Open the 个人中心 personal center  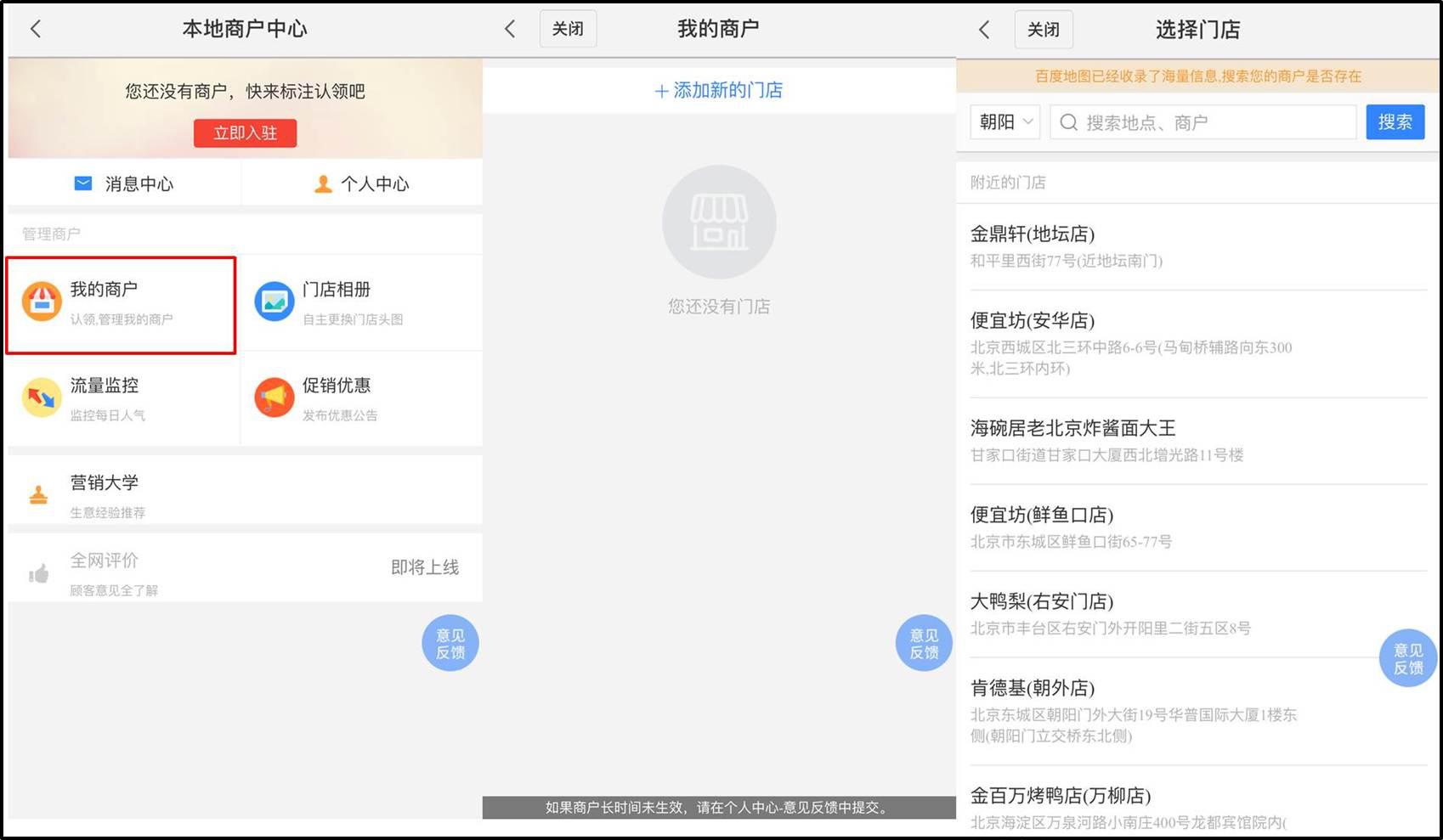point(361,183)
